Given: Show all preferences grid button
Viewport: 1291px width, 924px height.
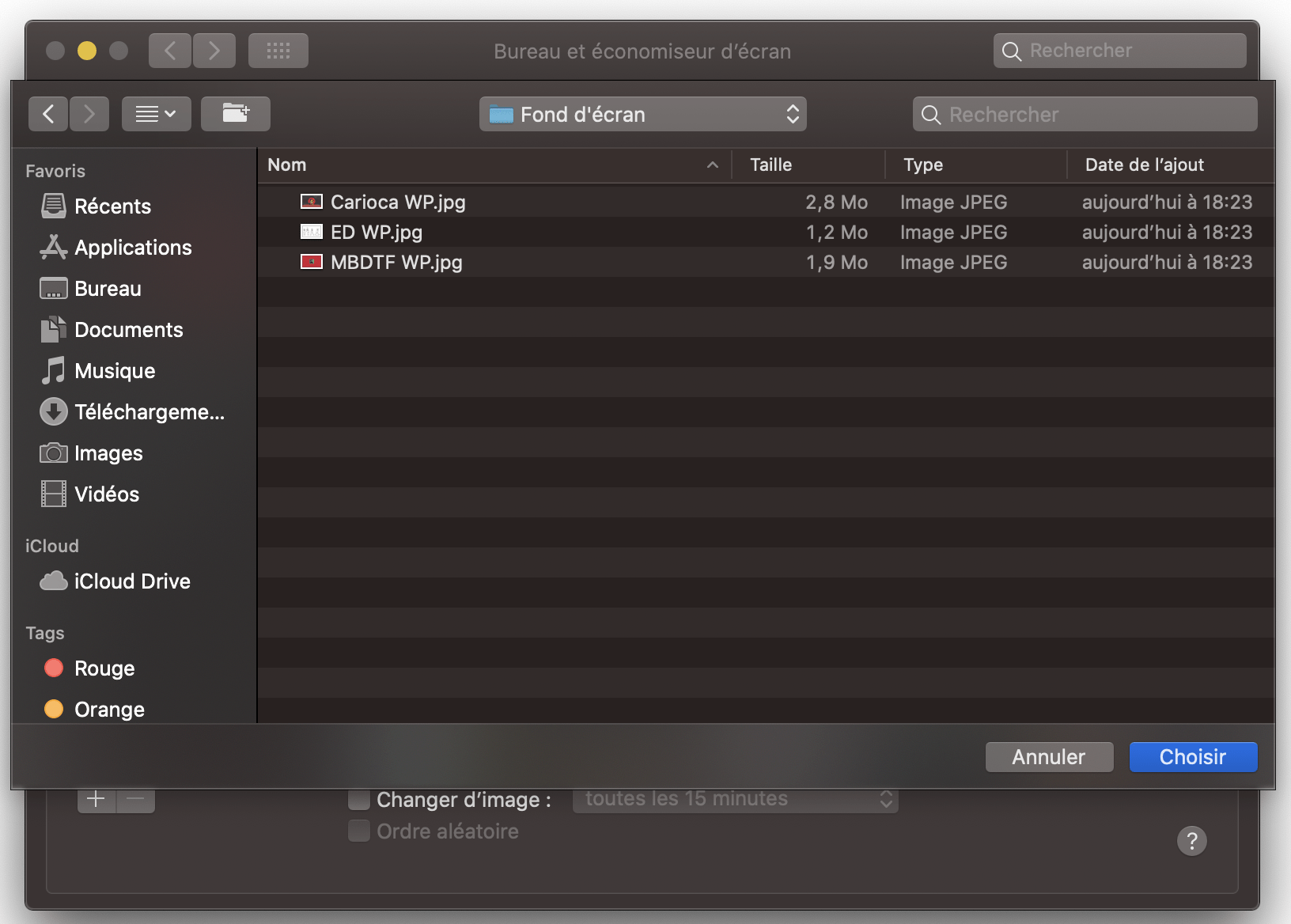Looking at the screenshot, I should 278,51.
